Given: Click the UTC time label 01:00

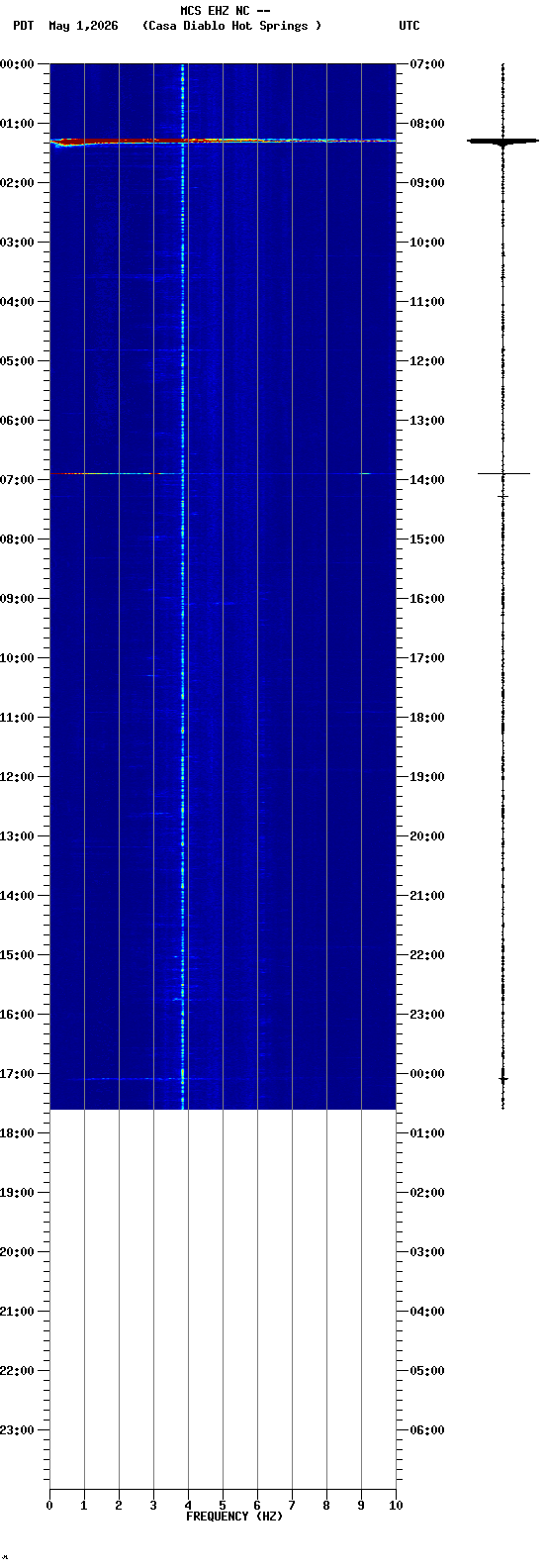Looking at the screenshot, I should (427, 1133).
